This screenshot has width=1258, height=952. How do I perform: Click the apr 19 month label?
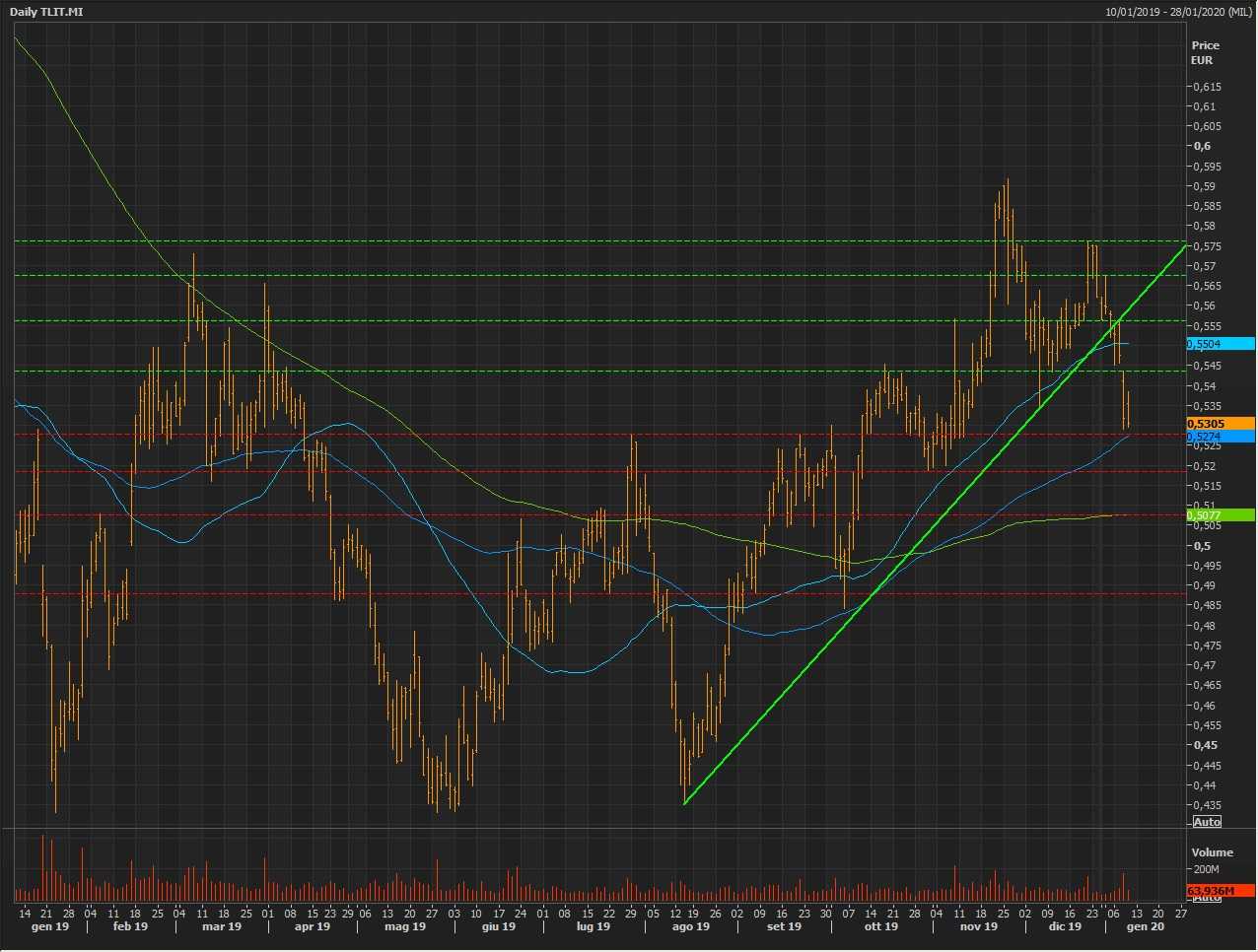click(313, 926)
